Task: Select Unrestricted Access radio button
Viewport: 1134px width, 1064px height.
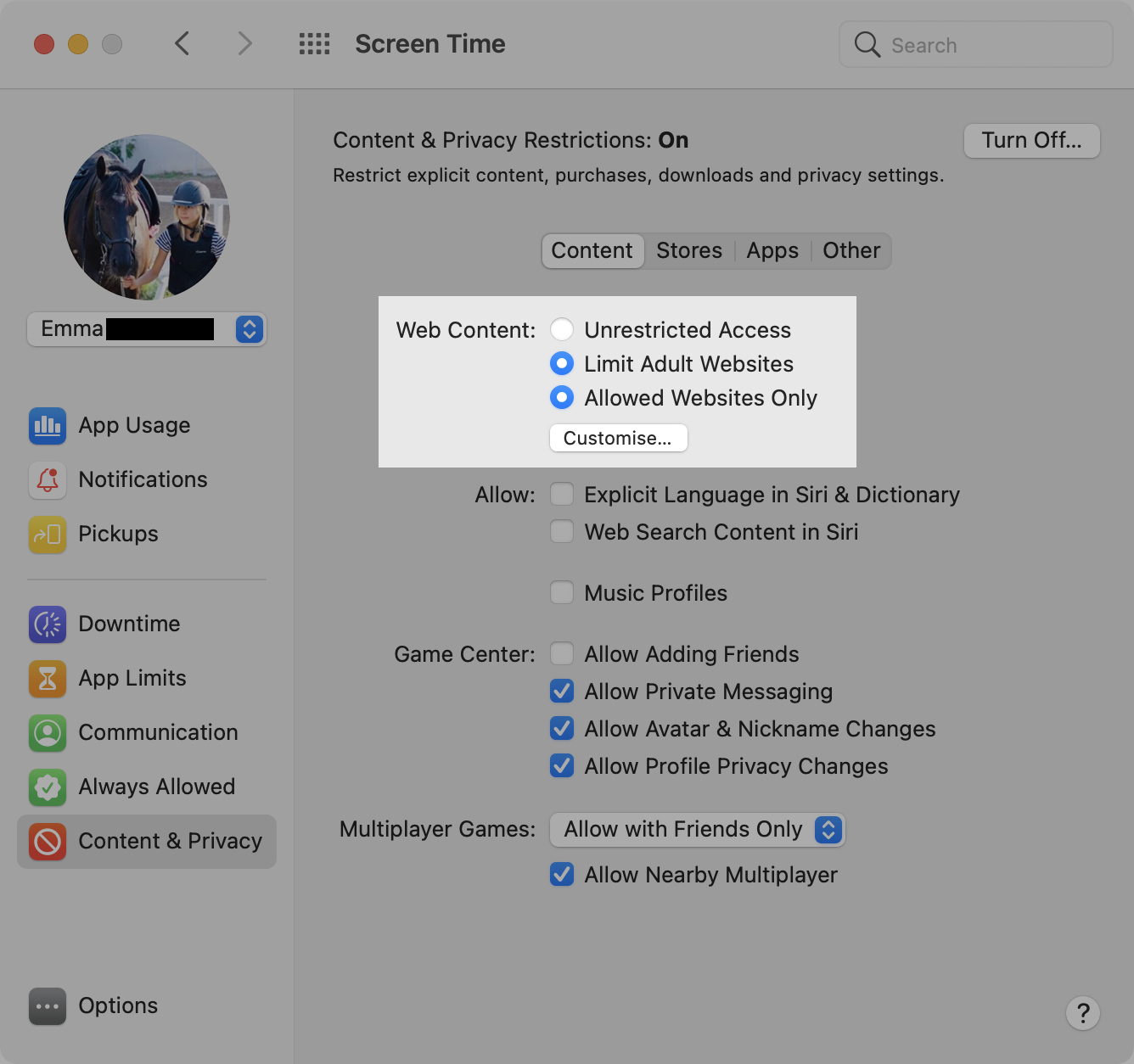Action: pyautogui.click(x=562, y=329)
